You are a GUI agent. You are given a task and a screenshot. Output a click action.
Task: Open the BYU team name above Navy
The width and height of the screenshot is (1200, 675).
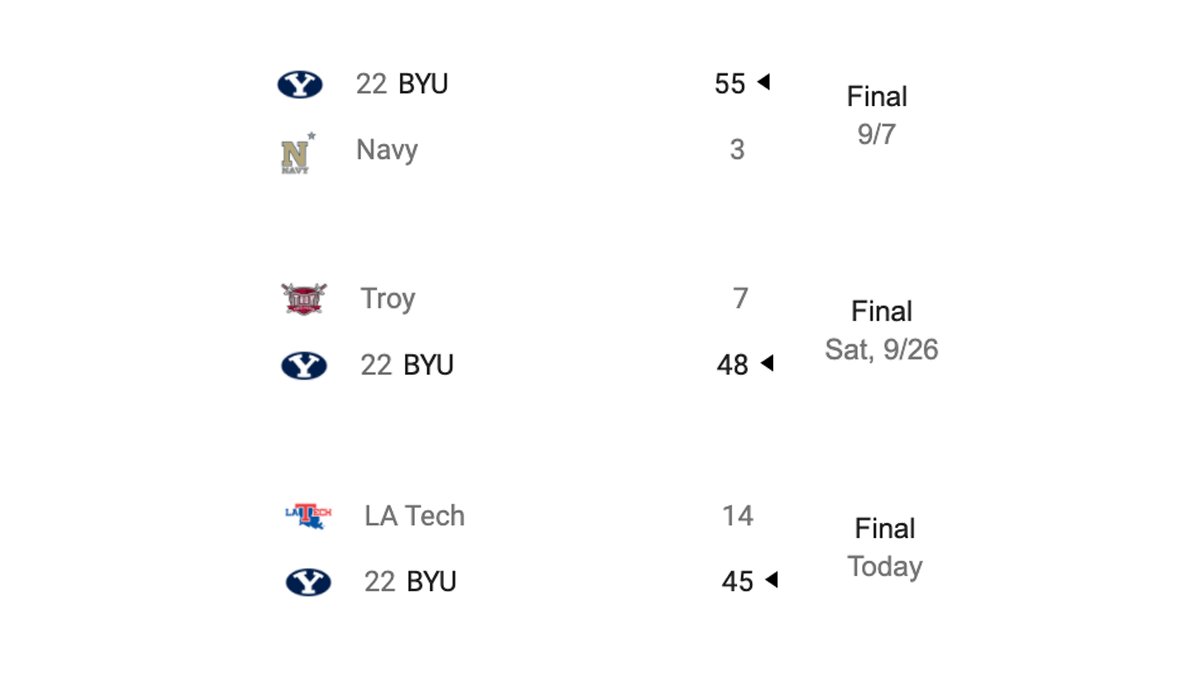(x=423, y=84)
